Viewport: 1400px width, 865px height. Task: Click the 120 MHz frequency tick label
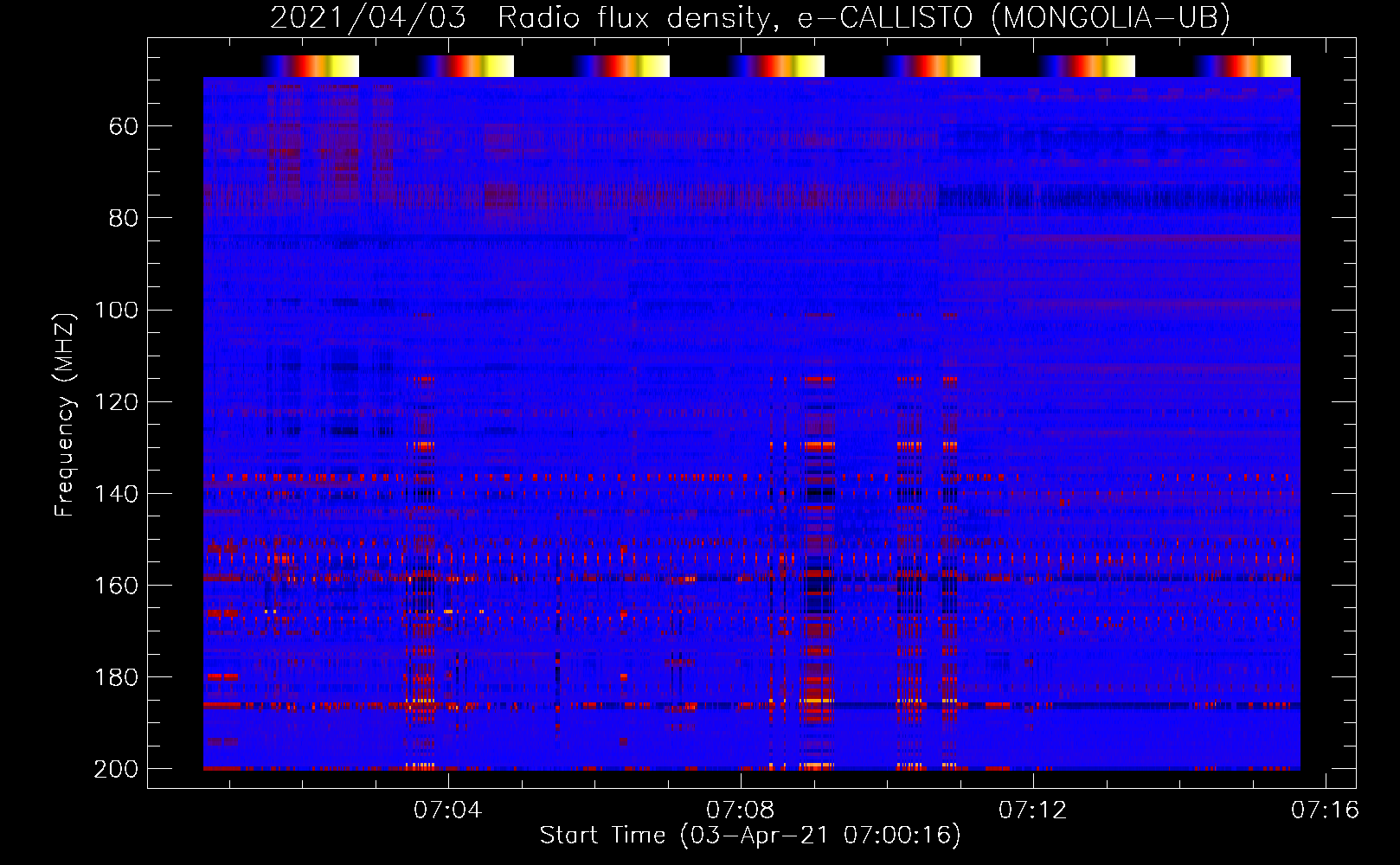coord(117,402)
